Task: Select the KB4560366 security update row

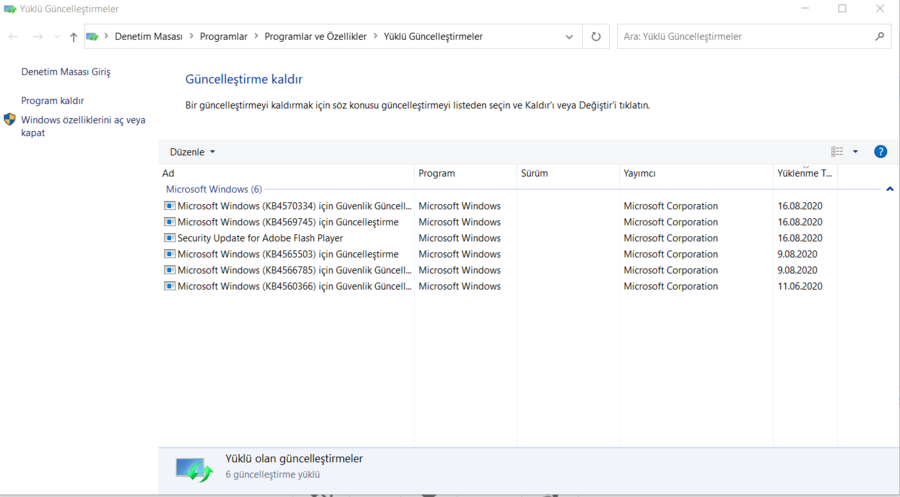Action: (x=498, y=286)
